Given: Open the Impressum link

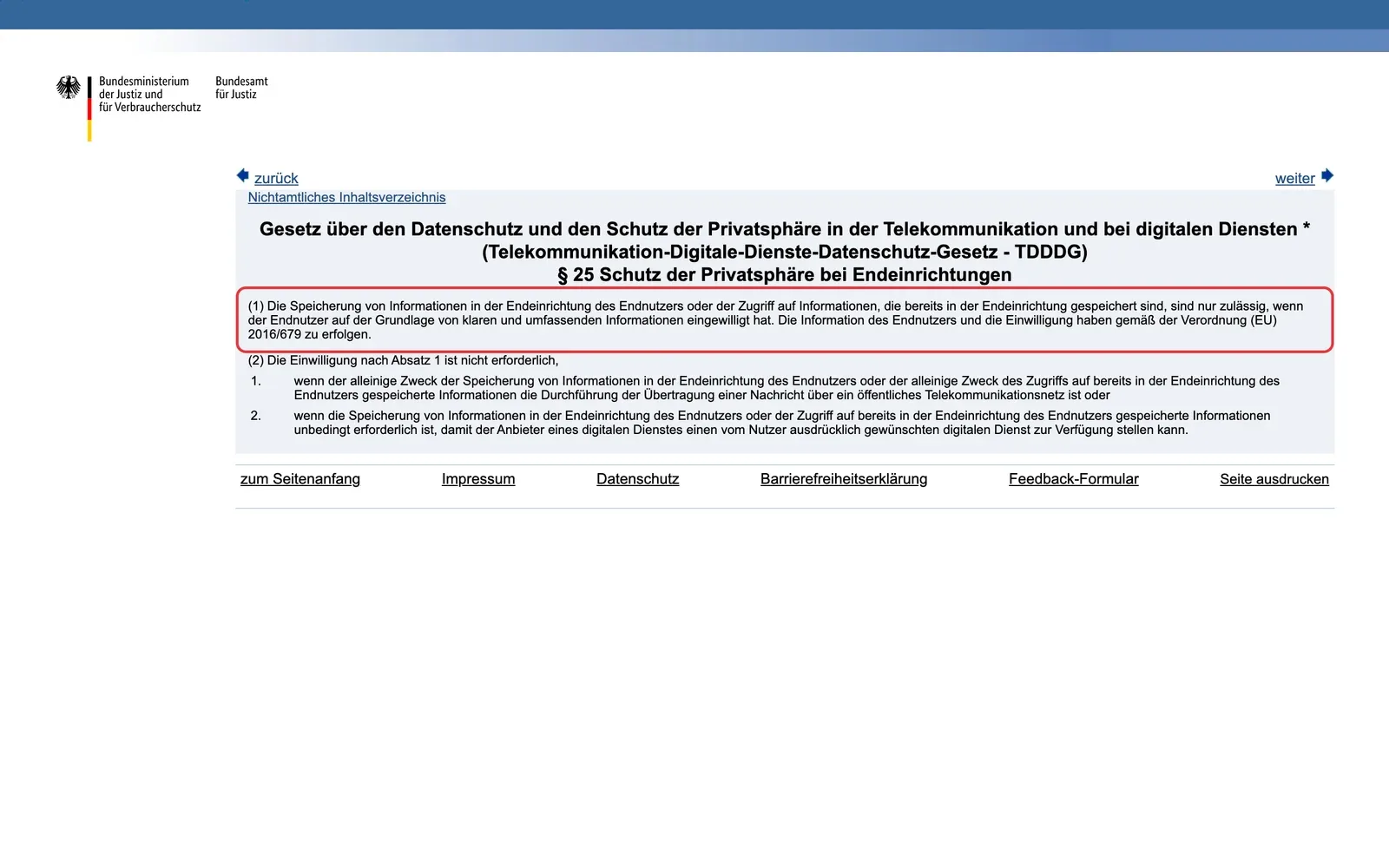Looking at the screenshot, I should click(478, 479).
